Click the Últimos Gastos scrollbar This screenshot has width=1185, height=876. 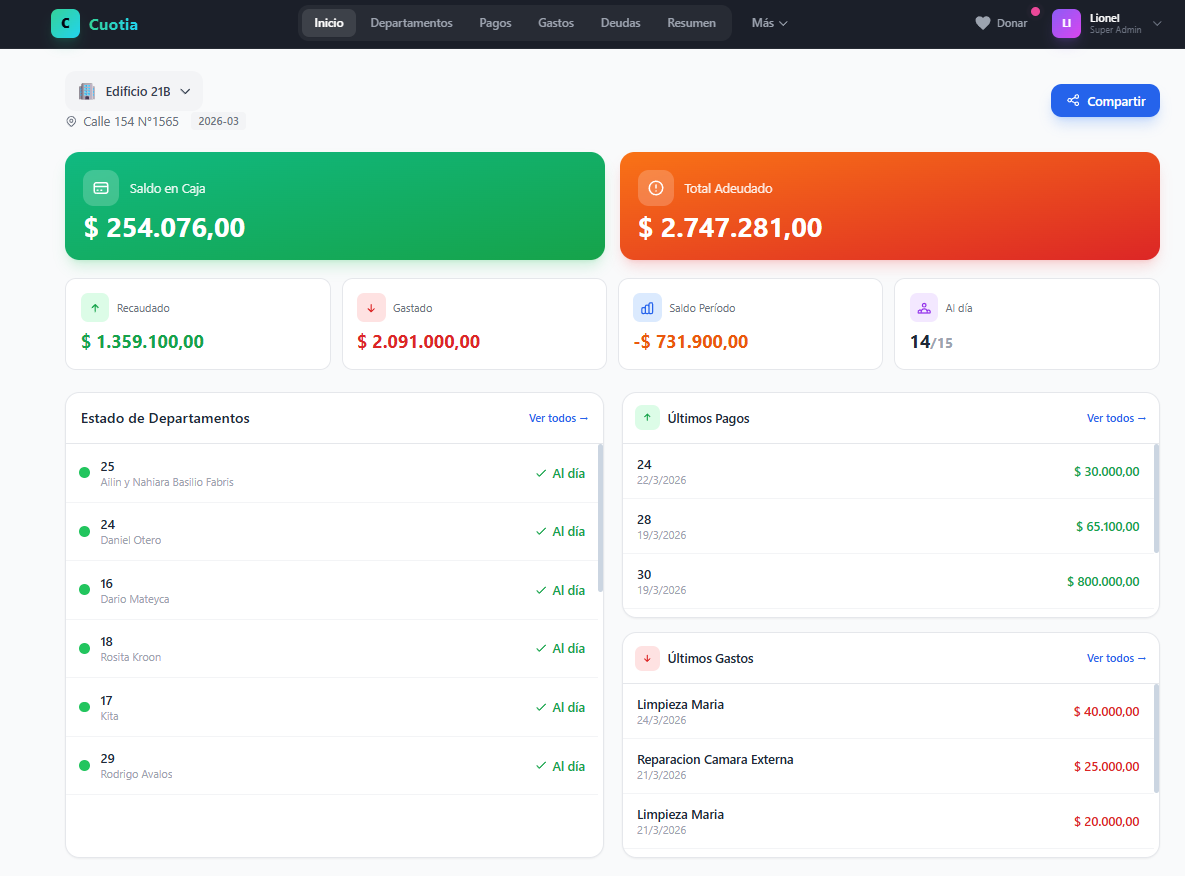pos(1156,739)
